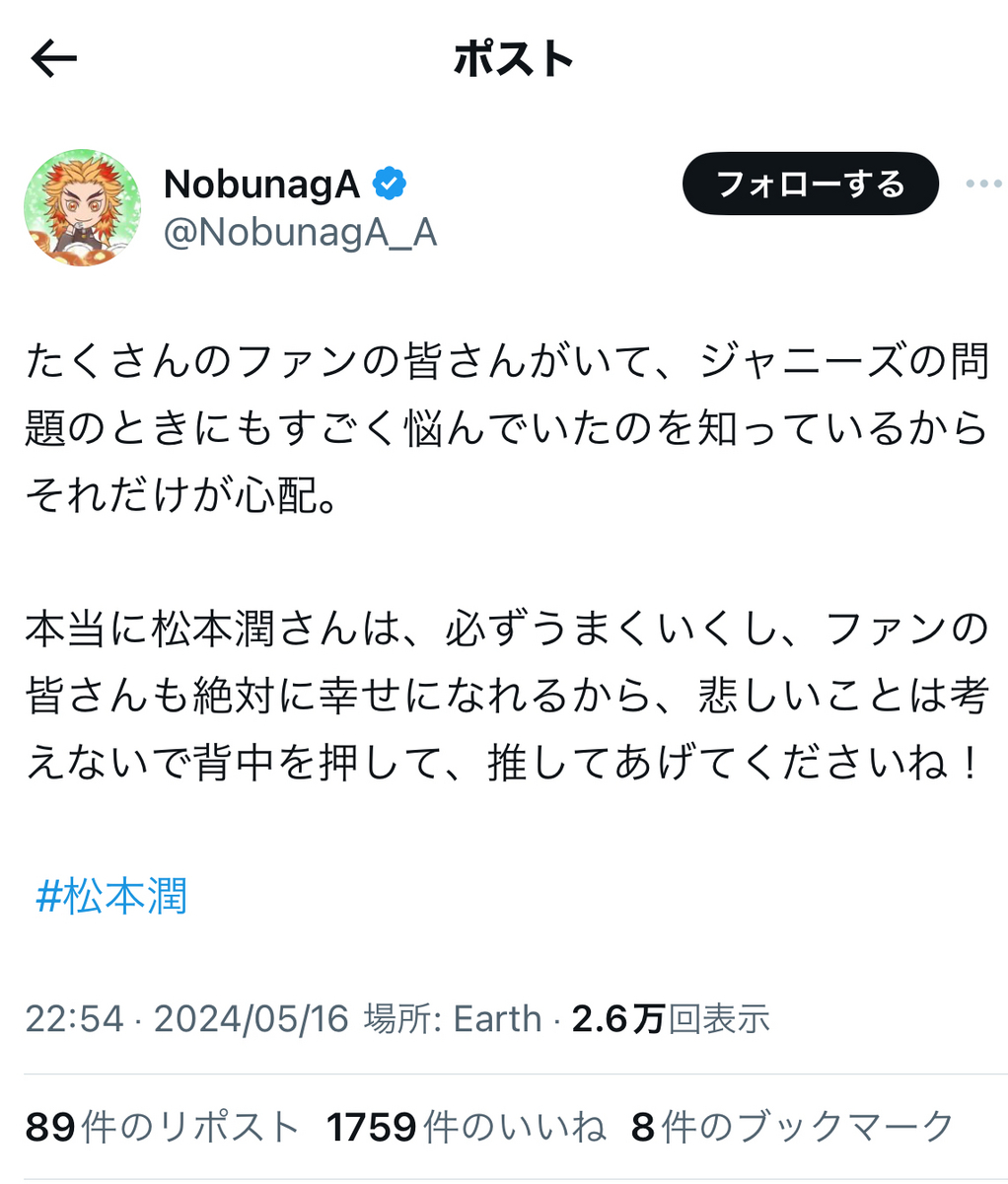Click the フォローする follow button
The image size is (1008, 1184).
(x=810, y=184)
